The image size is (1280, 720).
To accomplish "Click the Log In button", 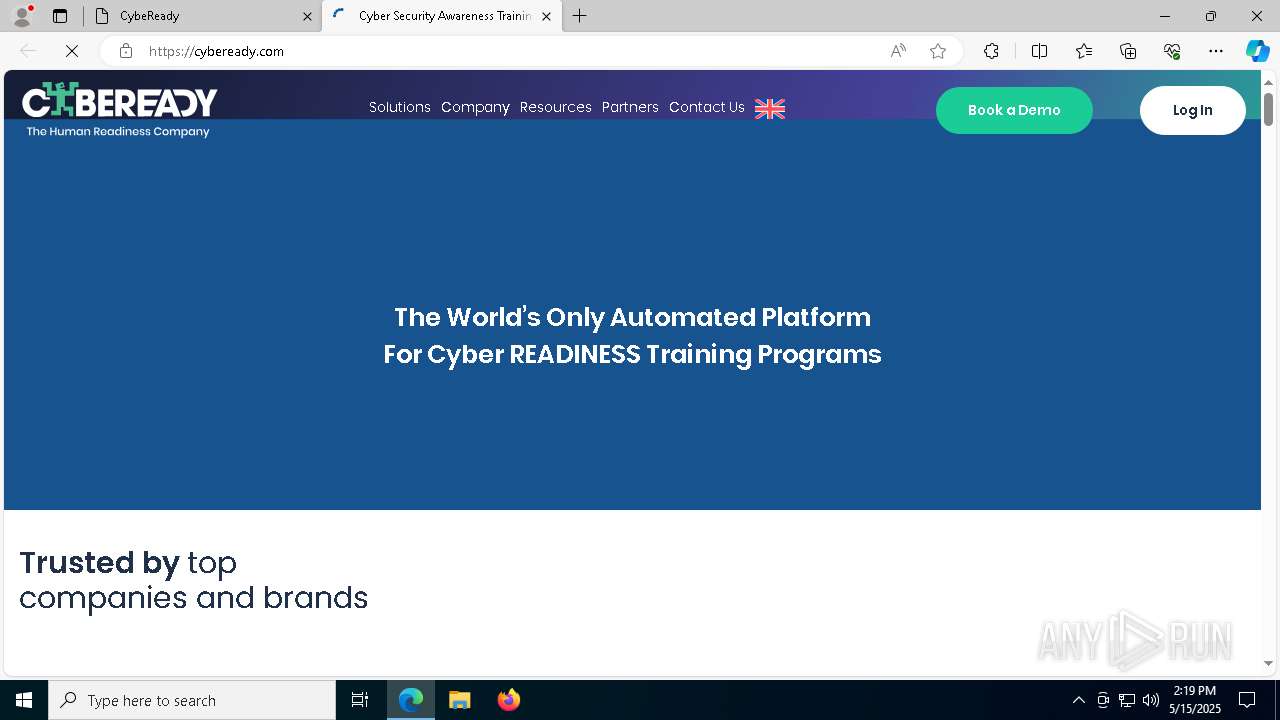I will pos(1193,110).
